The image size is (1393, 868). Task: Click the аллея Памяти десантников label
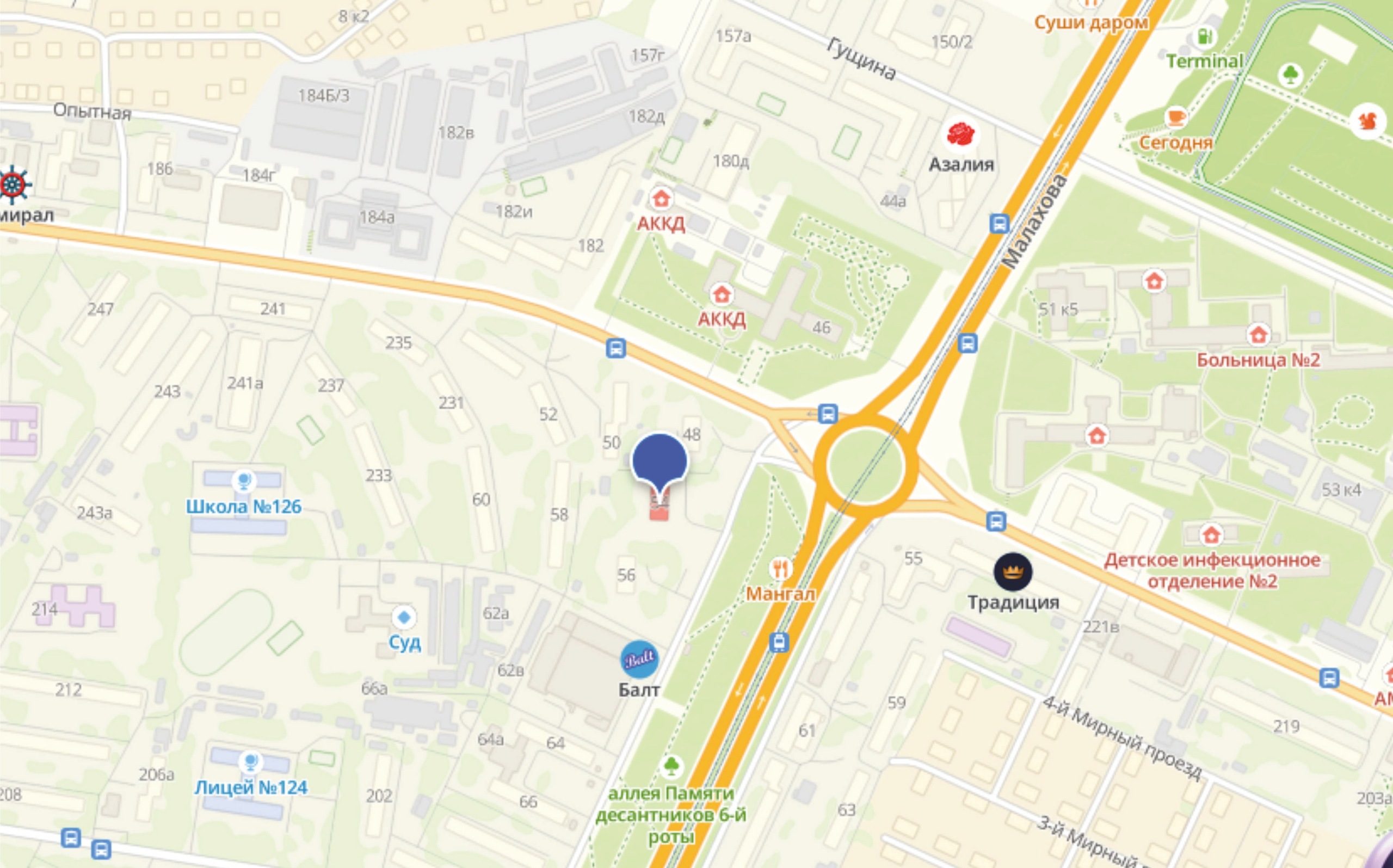tap(671, 816)
